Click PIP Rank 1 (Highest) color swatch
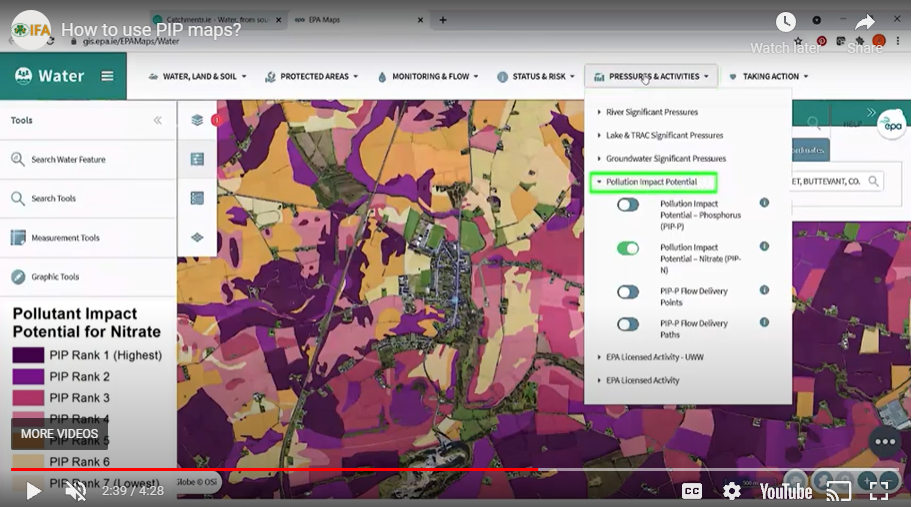 28,355
